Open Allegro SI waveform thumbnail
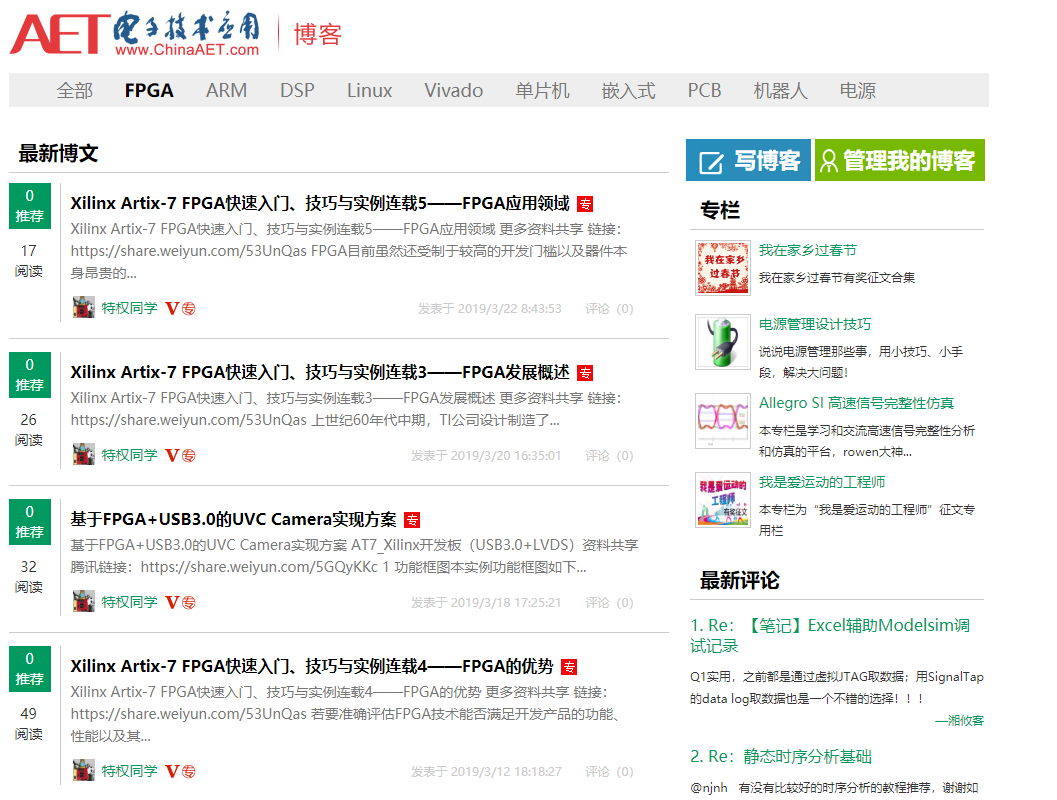The height and width of the screenshot is (800, 1057). pyautogui.click(x=723, y=421)
